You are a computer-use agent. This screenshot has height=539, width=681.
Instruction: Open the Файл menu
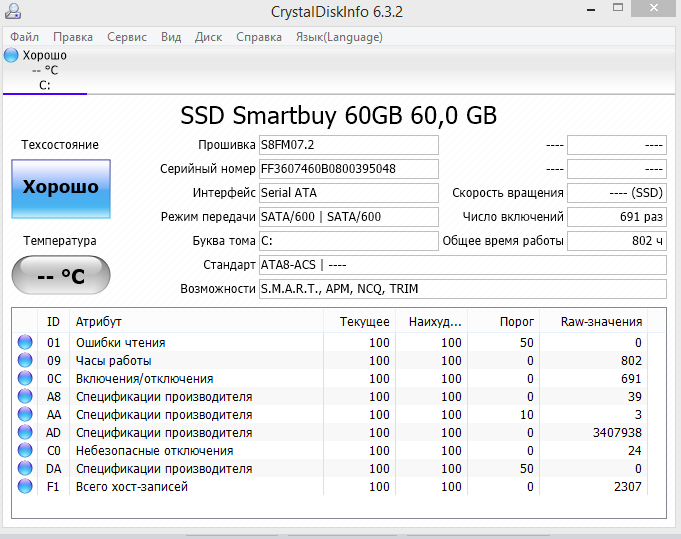pyautogui.click(x=25, y=37)
